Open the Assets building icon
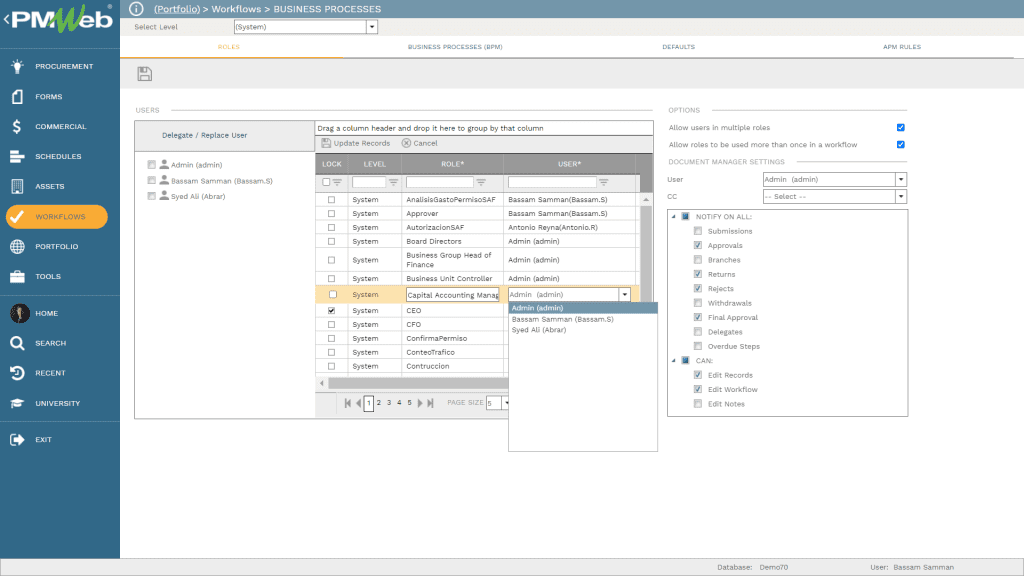Viewport: 1024px width, 576px height. click(x=18, y=187)
